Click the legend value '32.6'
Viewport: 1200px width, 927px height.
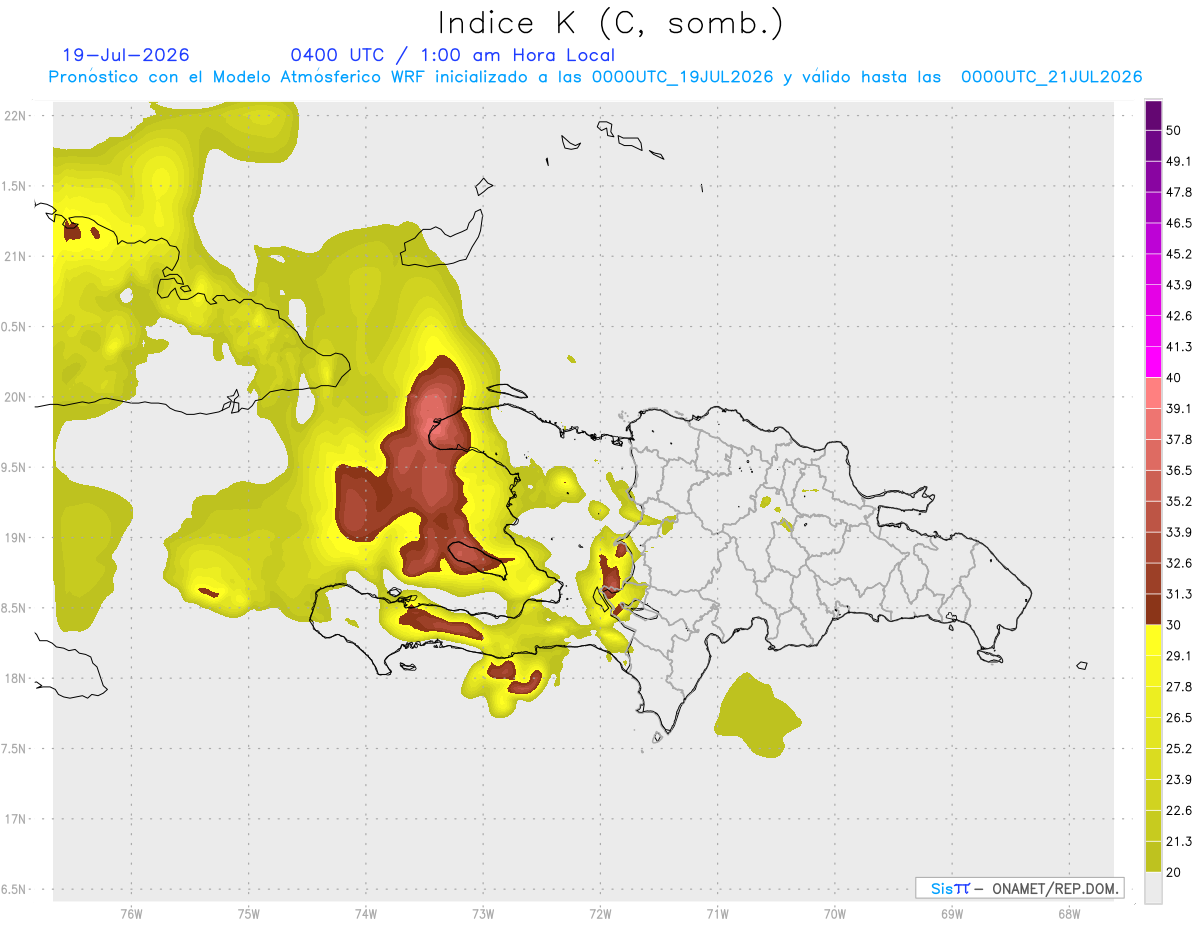click(x=1179, y=563)
